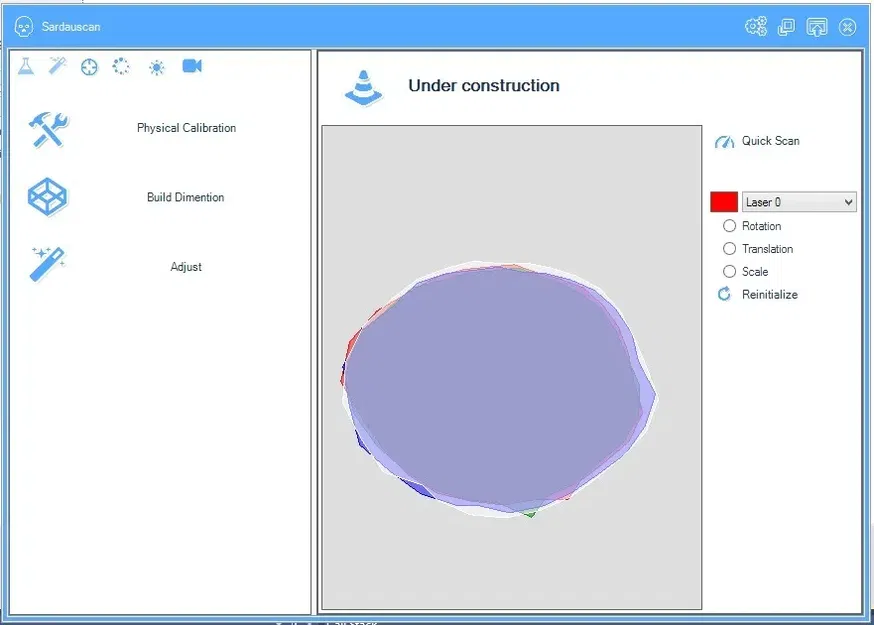This screenshot has width=874, height=625.
Task: Open settings gears in title bar
Action: click(756, 26)
